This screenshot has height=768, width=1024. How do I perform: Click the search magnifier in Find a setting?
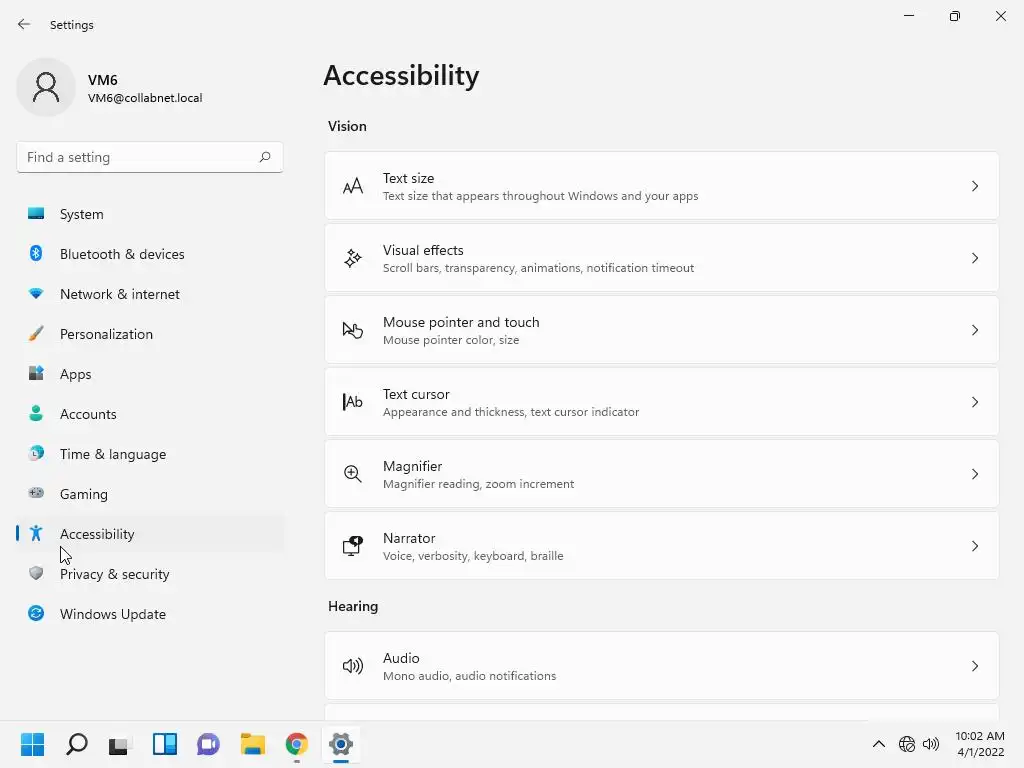click(x=265, y=157)
